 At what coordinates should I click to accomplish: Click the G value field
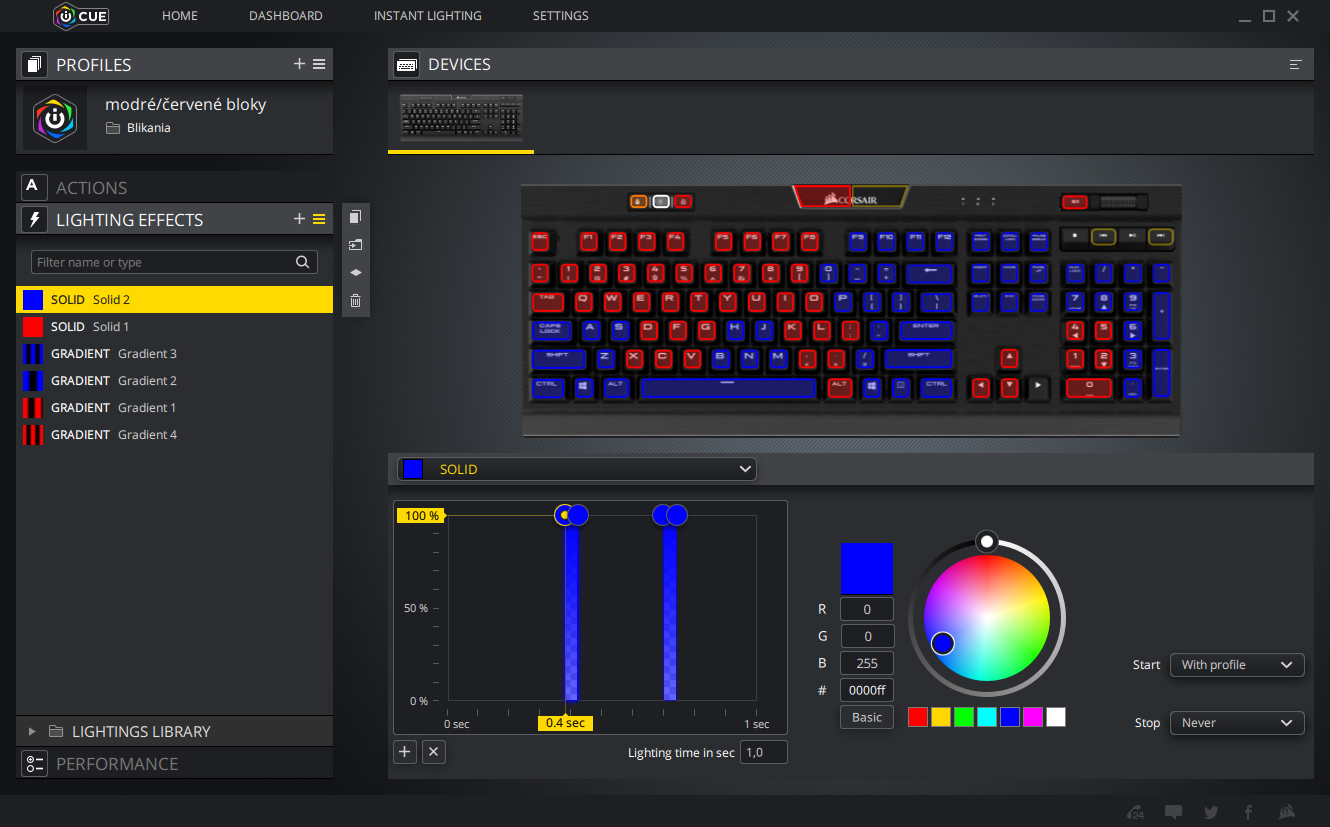[x=867, y=636]
